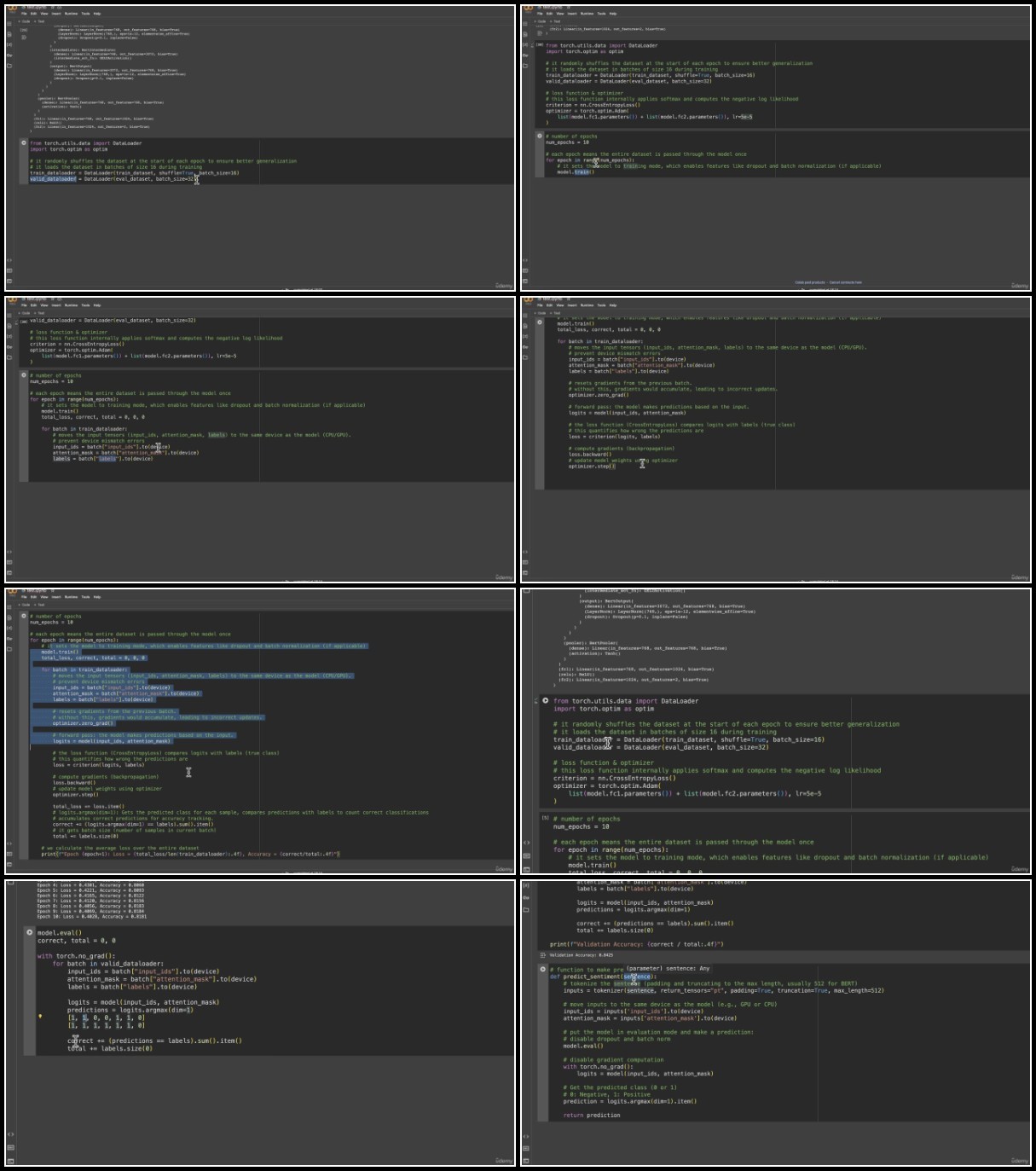Run the model.eval() validation cell
Viewport: 1036px width, 1171px height.
[x=29, y=932]
